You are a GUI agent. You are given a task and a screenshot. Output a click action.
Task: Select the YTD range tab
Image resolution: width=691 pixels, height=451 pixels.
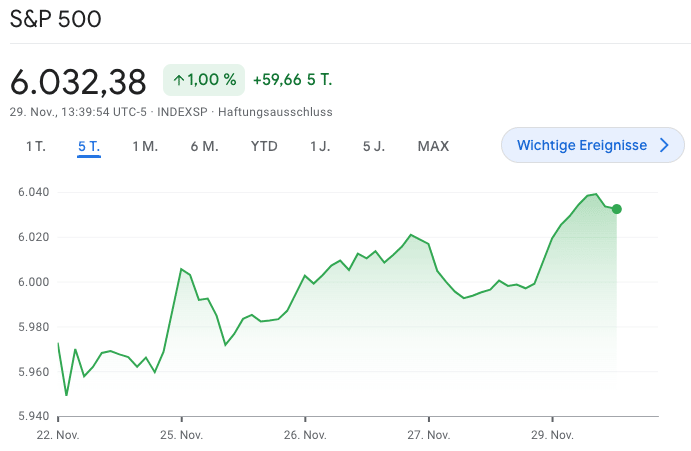point(264,146)
